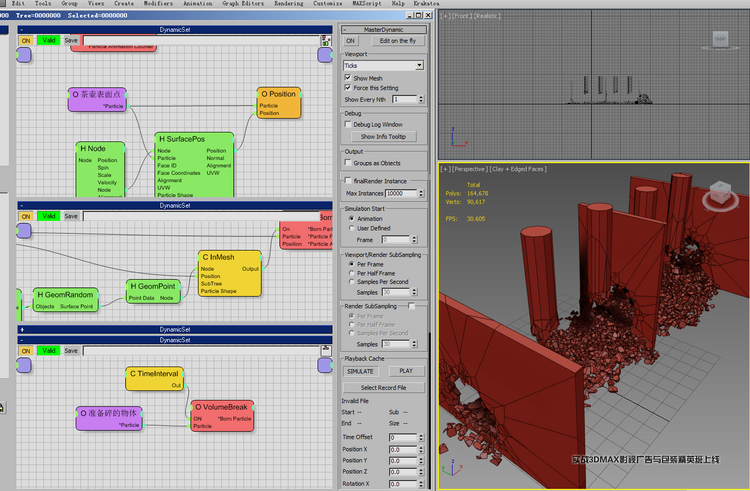Select the purple 准备碎的物体 group node
This screenshot has height=491, width=750.
109,418
